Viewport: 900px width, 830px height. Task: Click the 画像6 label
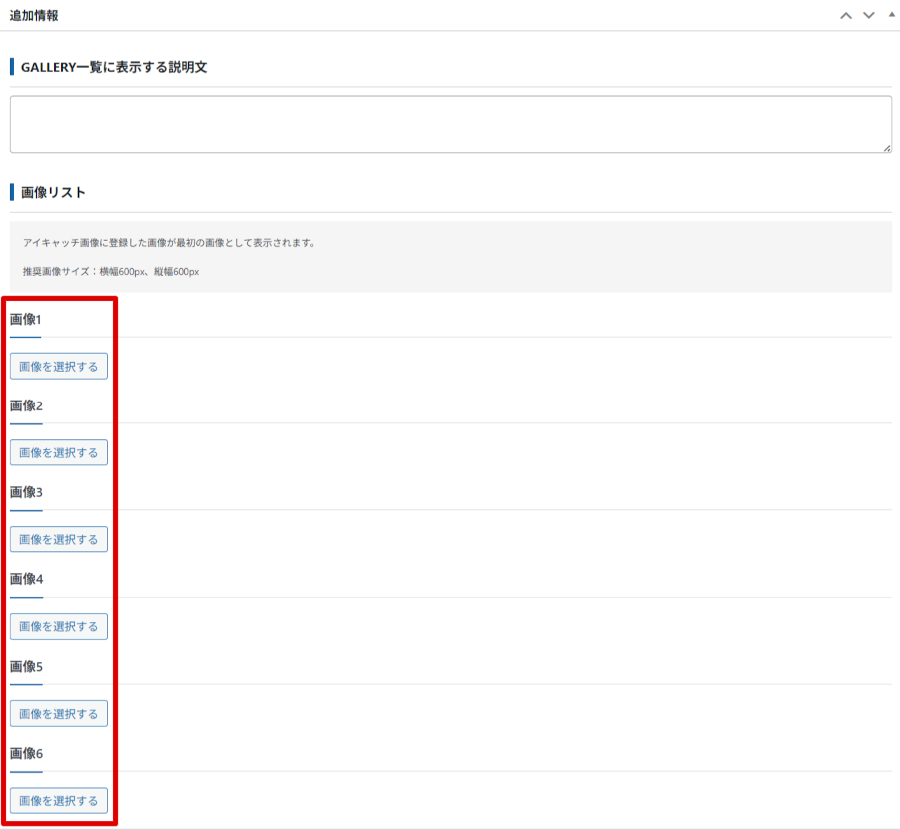26,753
